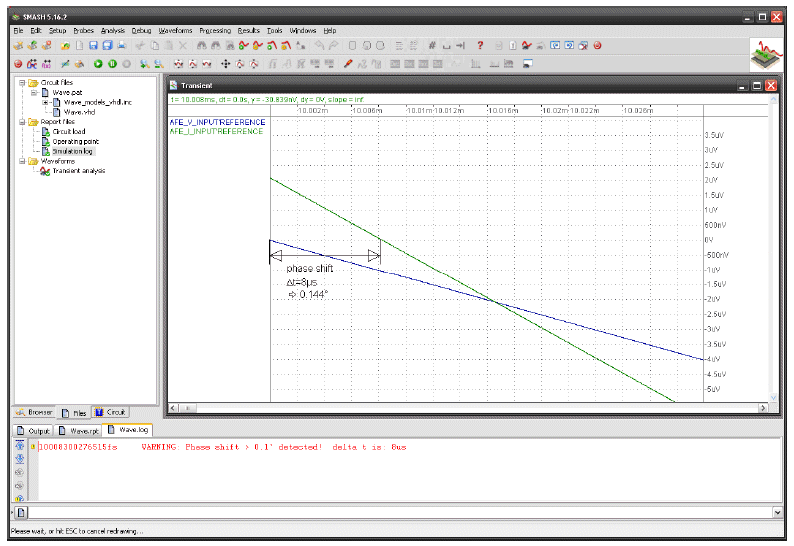This screenshot has width=794, height=546.
Task: Click the waveform vertical scrollbar down arrow
Action: tap(773, 398)
